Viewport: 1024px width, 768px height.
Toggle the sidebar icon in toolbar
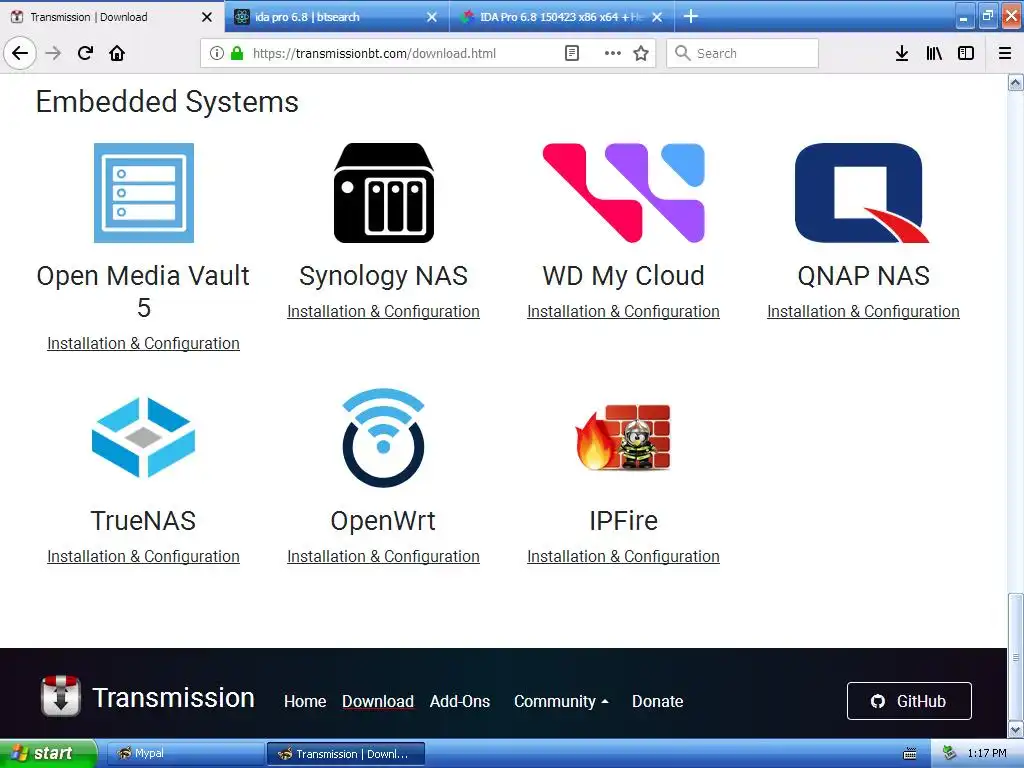(x=966, y=54)
